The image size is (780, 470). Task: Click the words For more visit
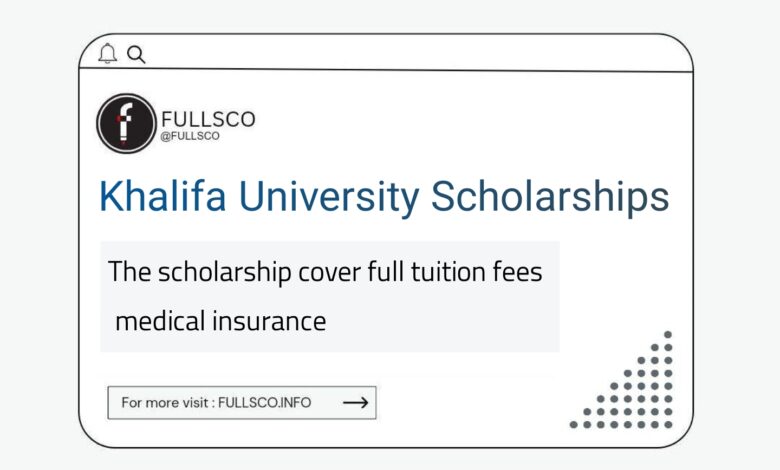click(x=164, y=402)
